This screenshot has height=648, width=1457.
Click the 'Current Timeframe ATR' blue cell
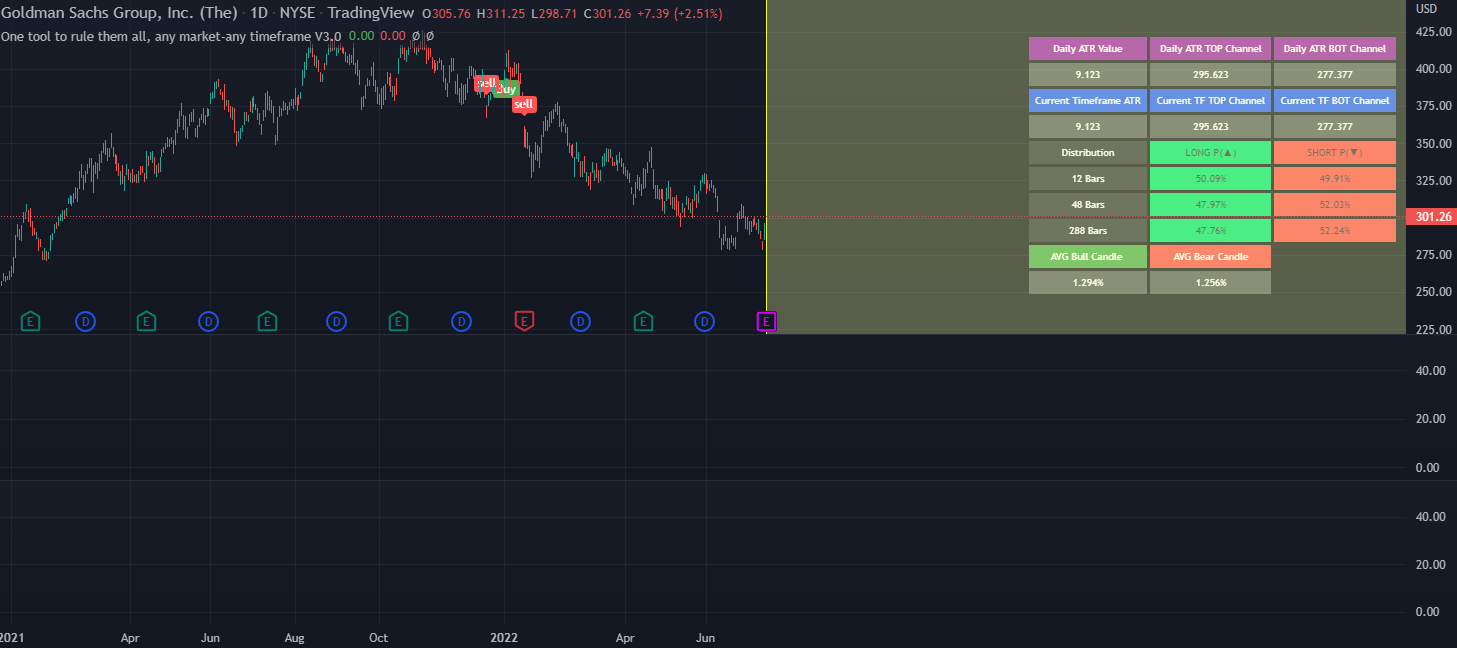click(1088, 101)
